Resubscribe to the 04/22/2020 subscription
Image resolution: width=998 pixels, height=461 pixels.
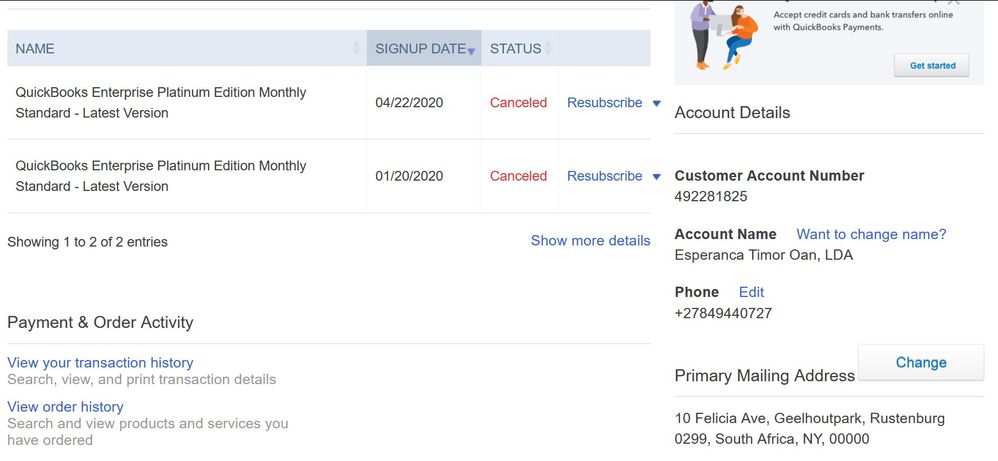coord(605,103)
